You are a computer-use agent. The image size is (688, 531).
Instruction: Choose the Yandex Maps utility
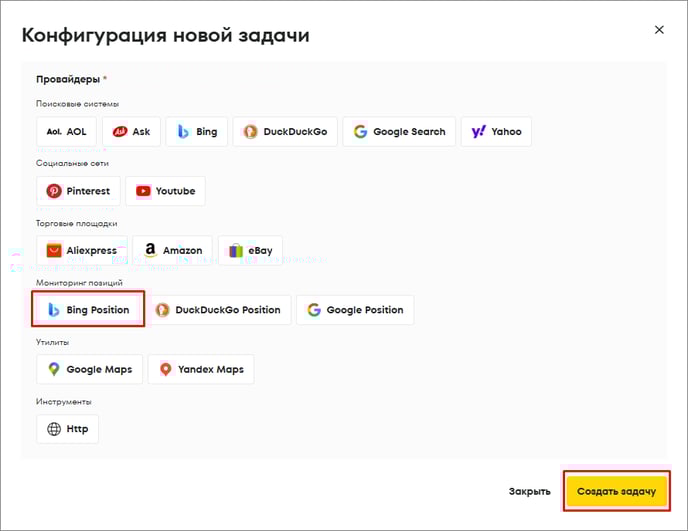point(201,370)
